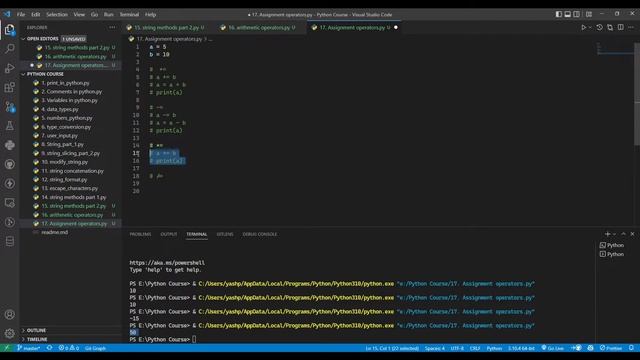The width and height of the screenshot is (640, 360).
Task: Select Python interpreter 3.10.4 64-bit
Action: point(521,348)
